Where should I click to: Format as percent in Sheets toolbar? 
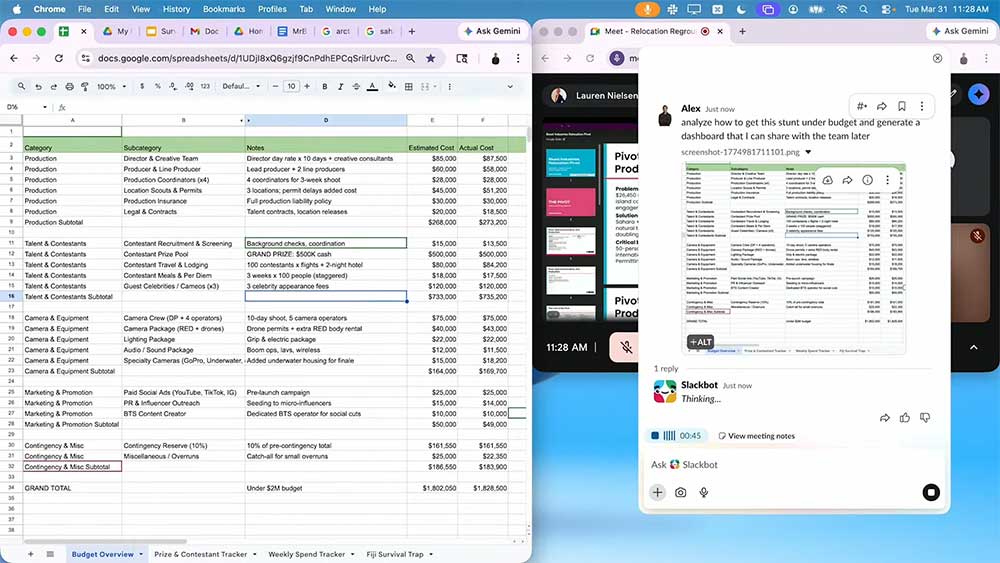(x=158, y=86)
